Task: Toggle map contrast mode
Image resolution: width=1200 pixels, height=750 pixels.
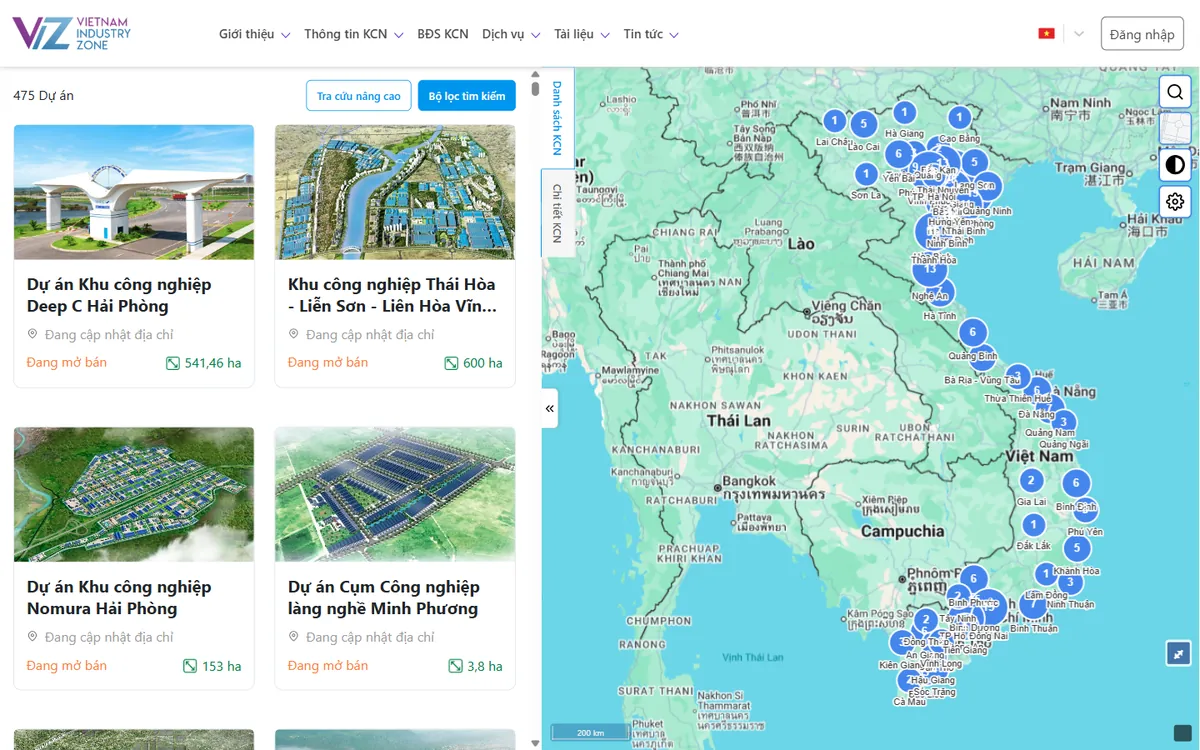Action: point(1175,165)
